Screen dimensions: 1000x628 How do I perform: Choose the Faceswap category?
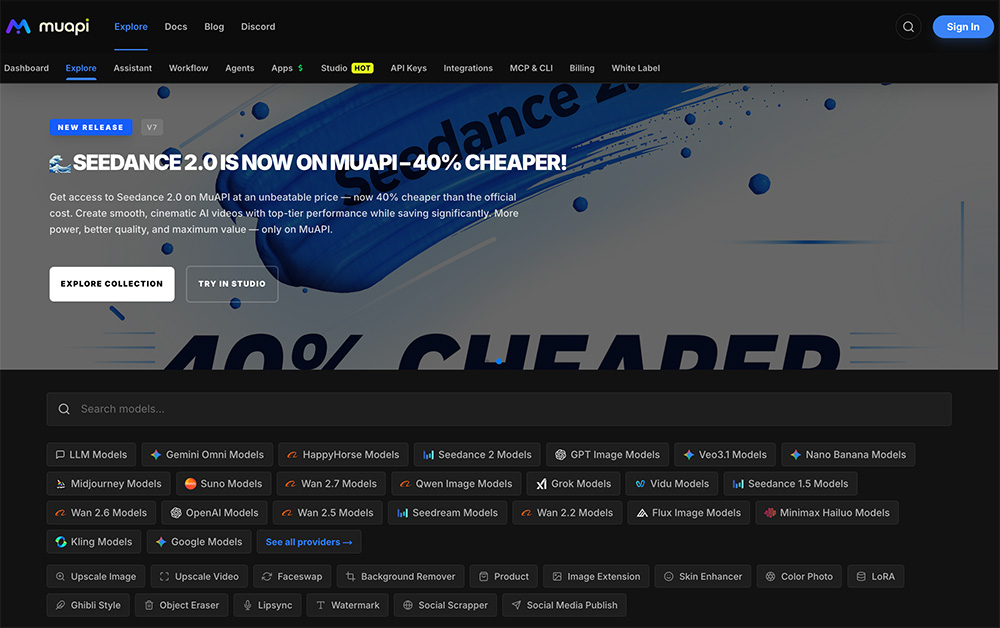coord(292,576)
